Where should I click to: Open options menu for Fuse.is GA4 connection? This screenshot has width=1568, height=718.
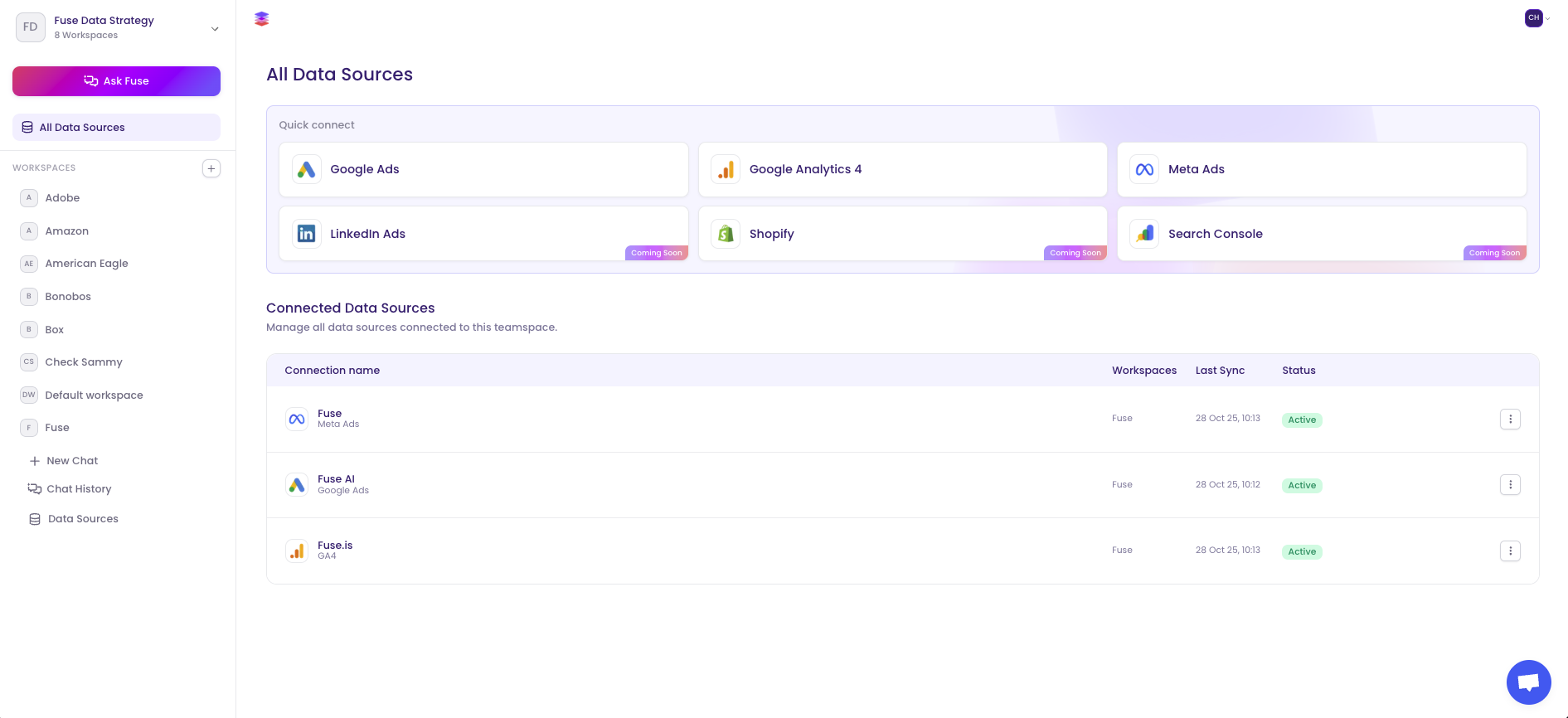click(1510, 551)
